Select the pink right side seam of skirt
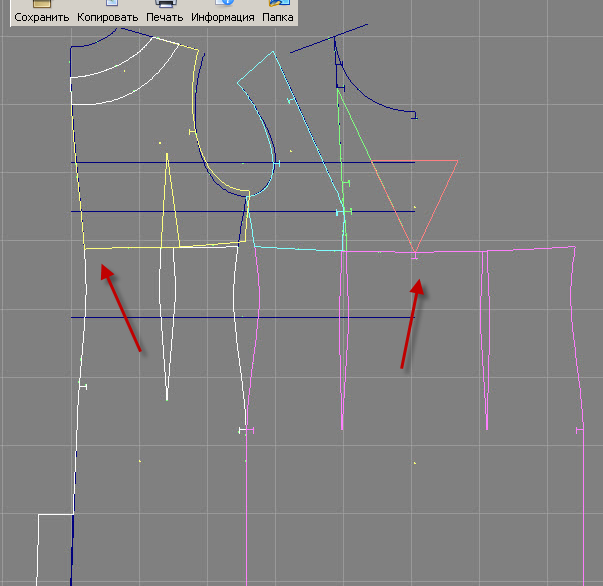 [x=580, y=415]
